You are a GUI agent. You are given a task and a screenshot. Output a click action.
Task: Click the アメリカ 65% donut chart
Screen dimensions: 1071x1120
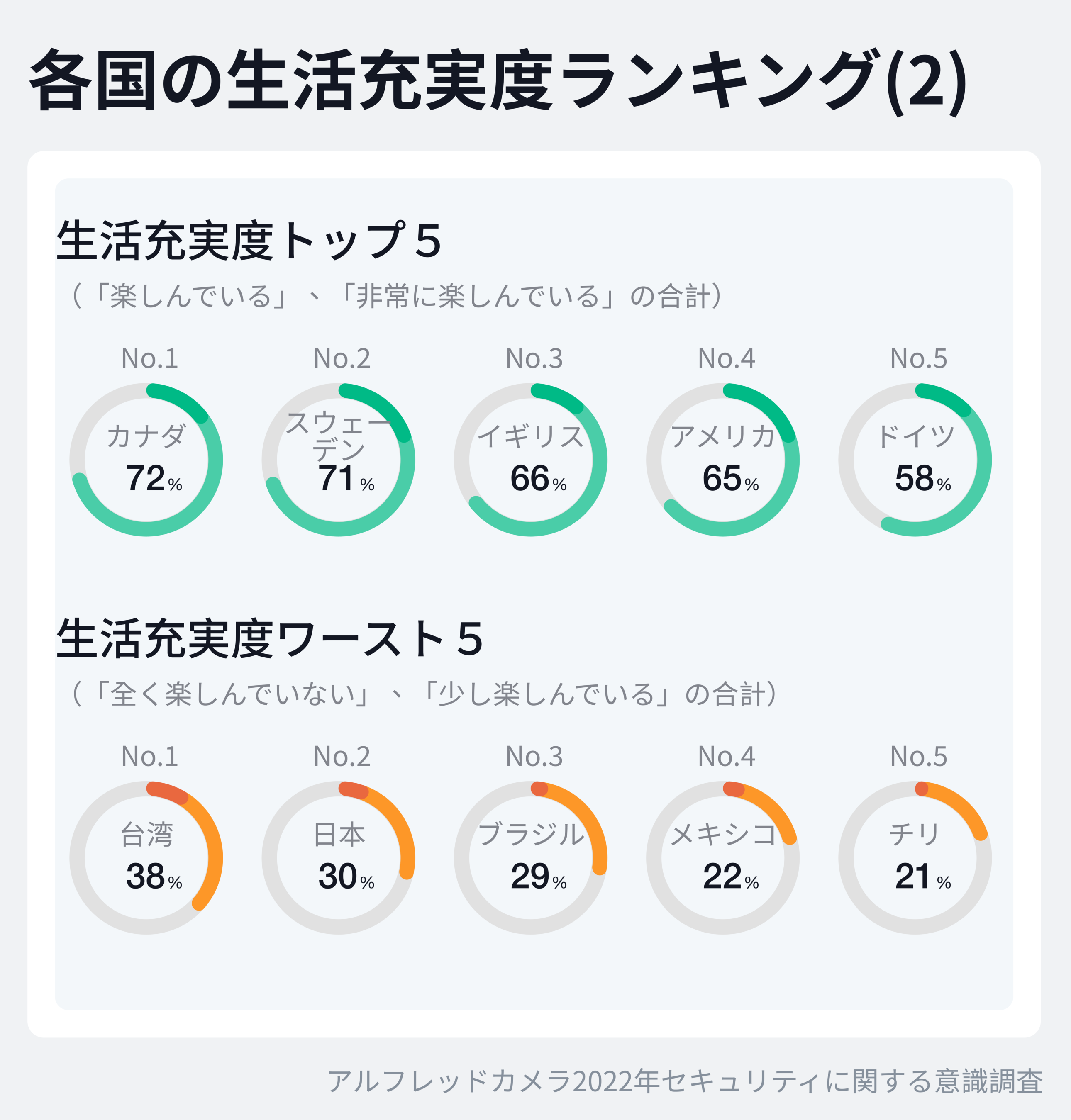point(723,460)
